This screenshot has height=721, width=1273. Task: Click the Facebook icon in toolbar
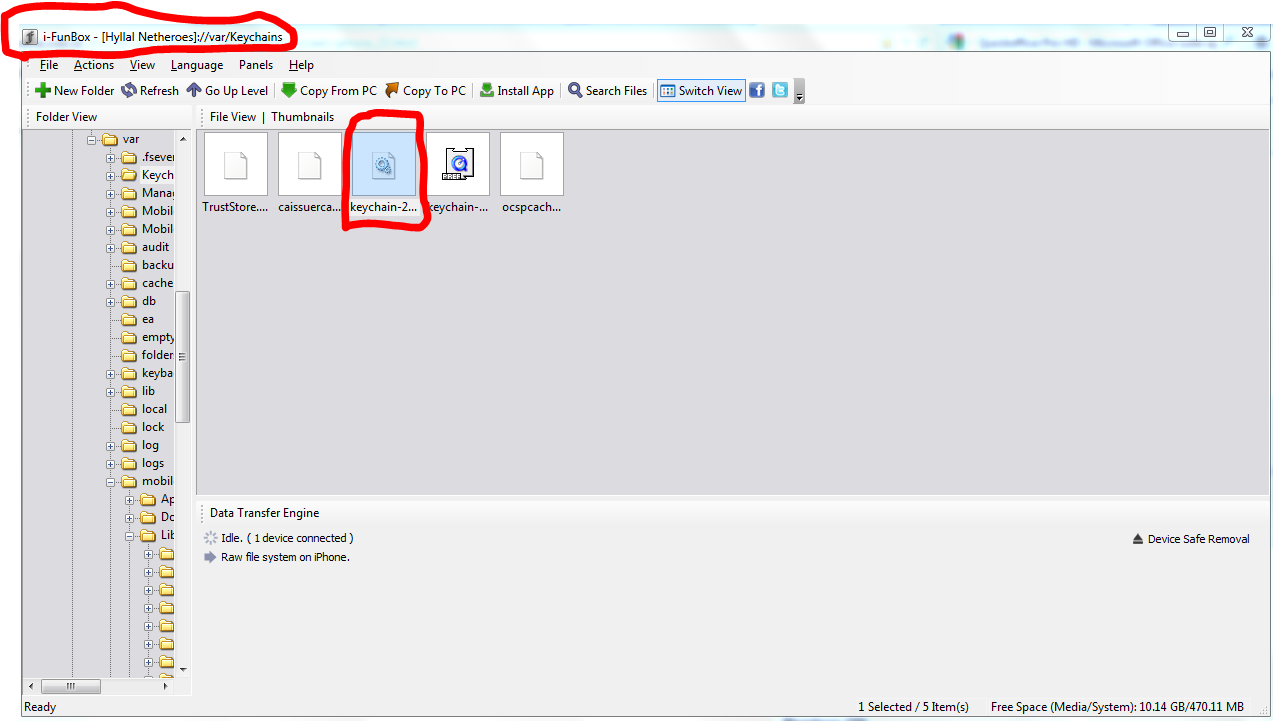pos(757,90)
